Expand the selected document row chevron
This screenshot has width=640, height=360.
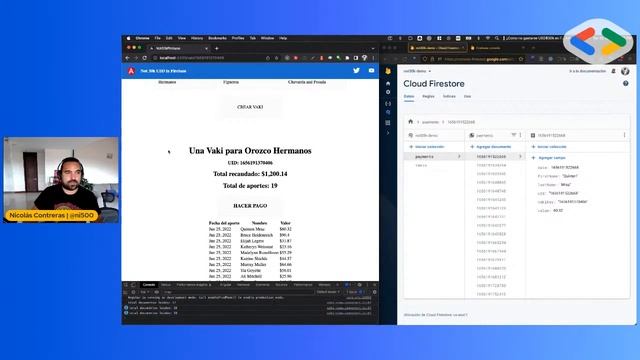[x=520, y=156]
